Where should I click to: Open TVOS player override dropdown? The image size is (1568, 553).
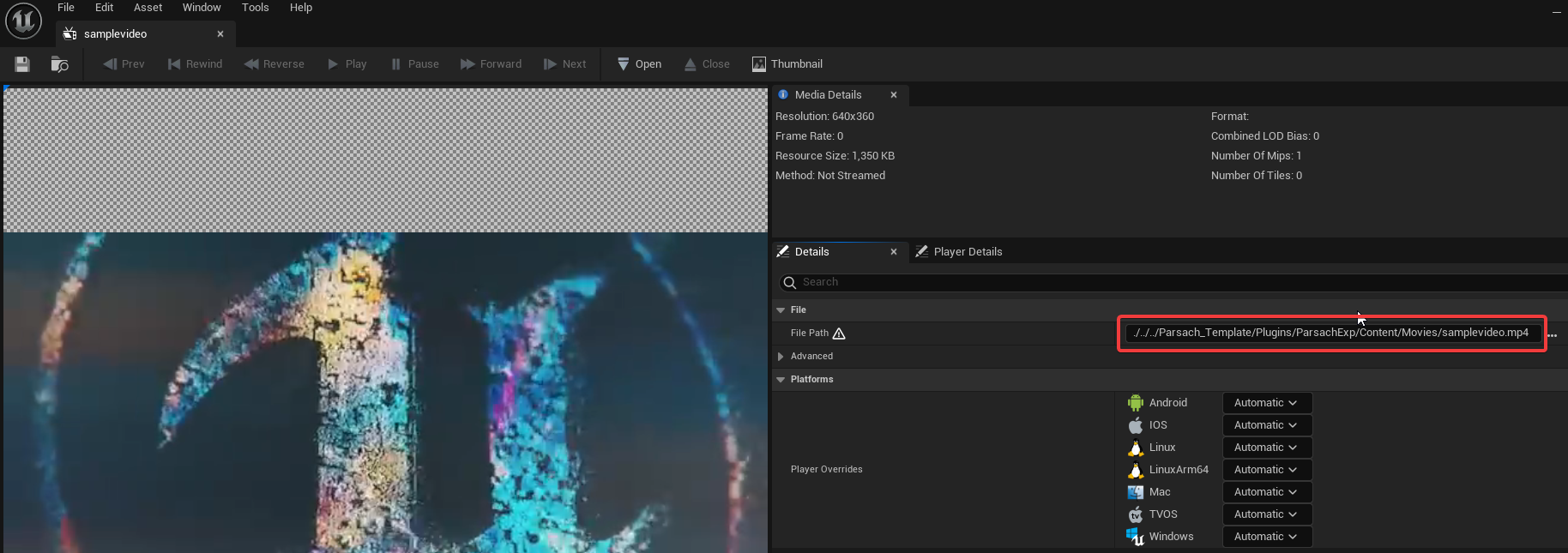point(1267,514)
